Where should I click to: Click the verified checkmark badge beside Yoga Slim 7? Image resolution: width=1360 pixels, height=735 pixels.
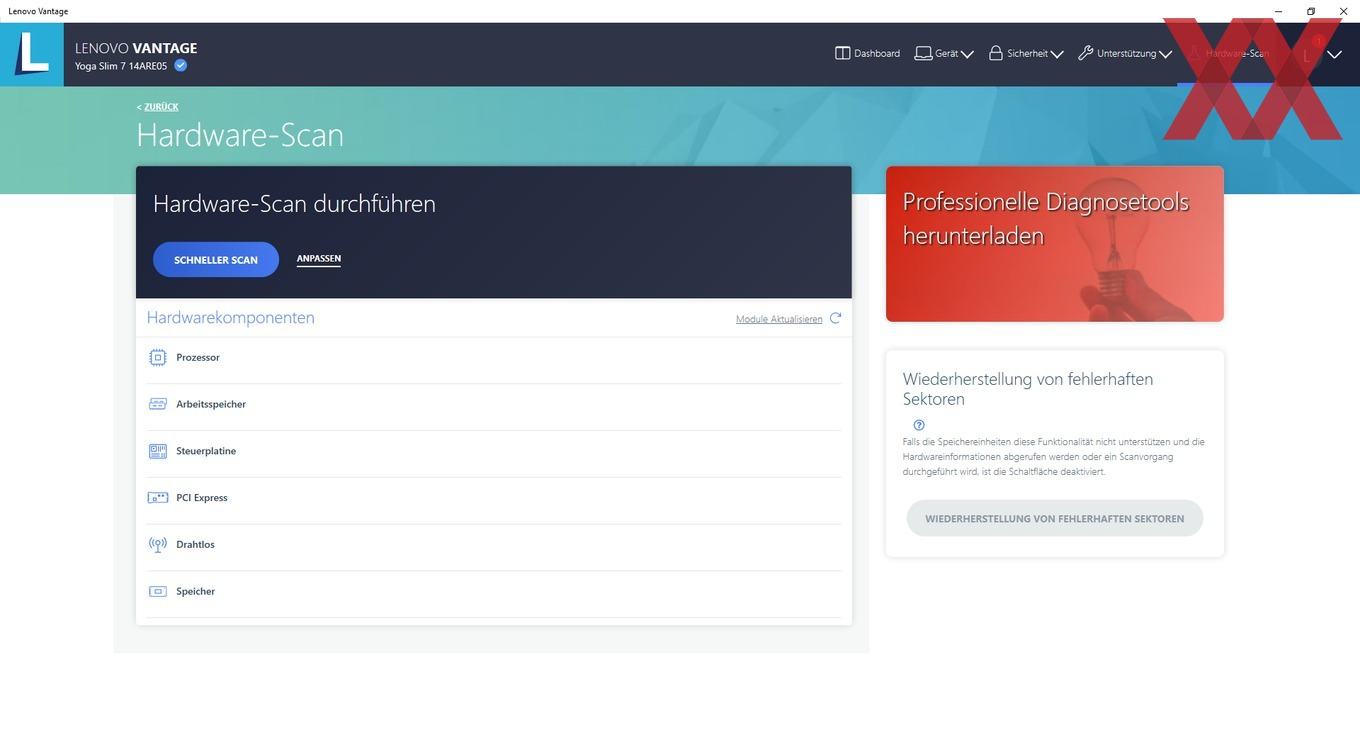(181, 66)
